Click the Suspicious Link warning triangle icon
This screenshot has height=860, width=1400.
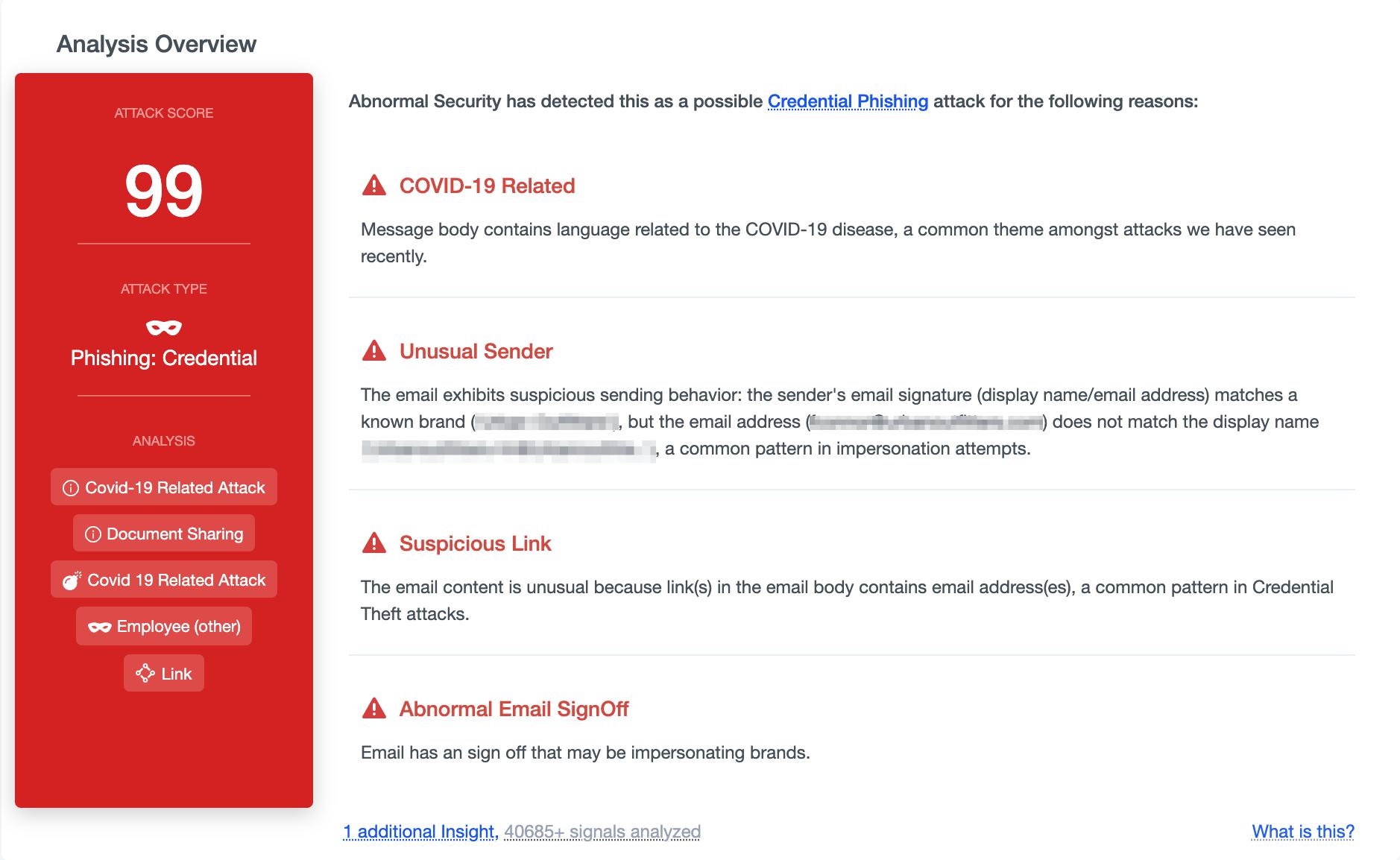[x=373, y=543]
